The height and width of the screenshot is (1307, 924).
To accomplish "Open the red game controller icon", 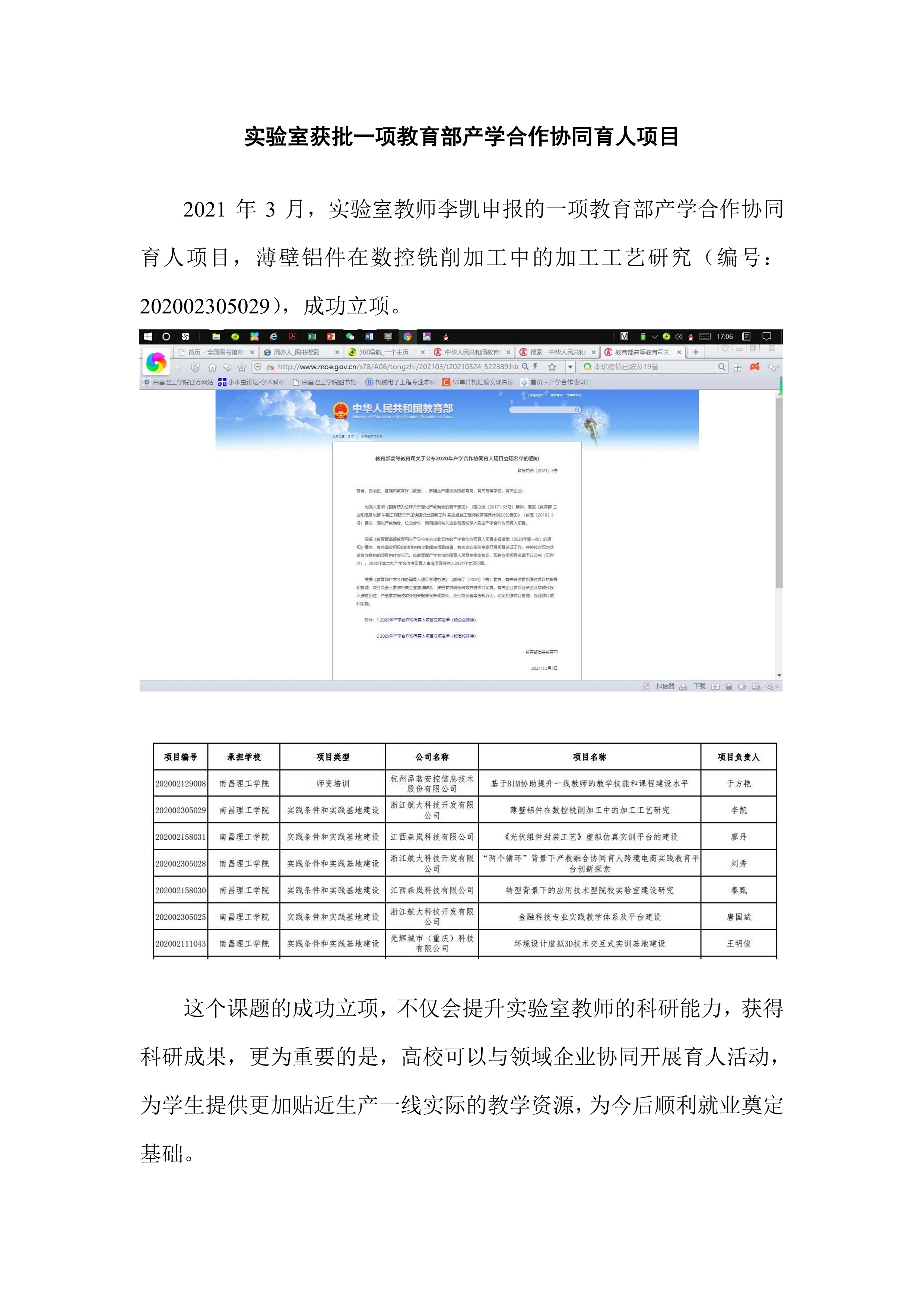I will [755, 367].
